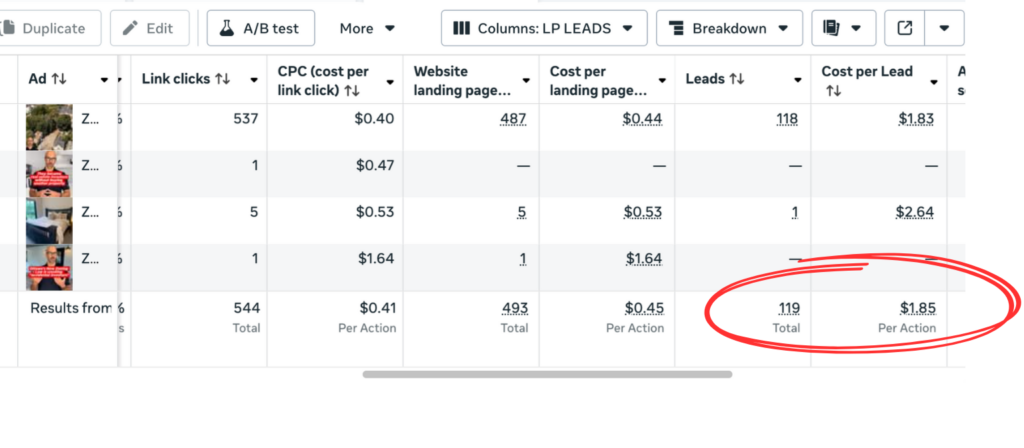Viewport: 1024px width, 448px height.
Task: Open the reports icon dropdown
Action: (x=843, y=28)
